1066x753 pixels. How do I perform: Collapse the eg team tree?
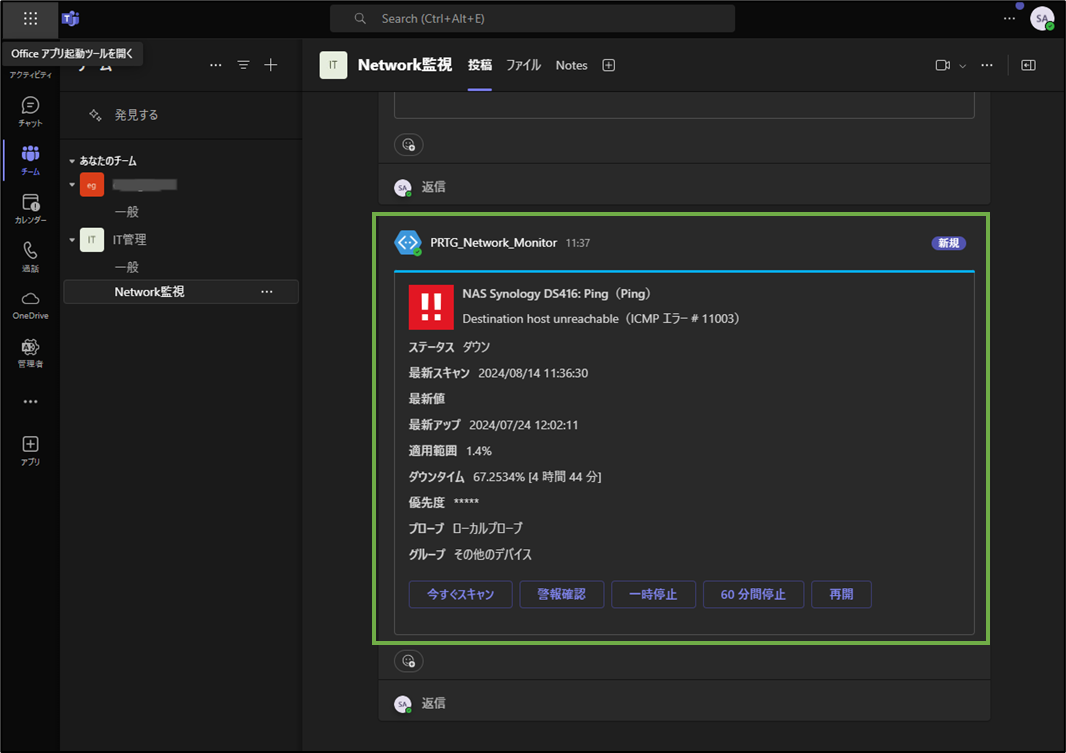(x=72, y=185)
